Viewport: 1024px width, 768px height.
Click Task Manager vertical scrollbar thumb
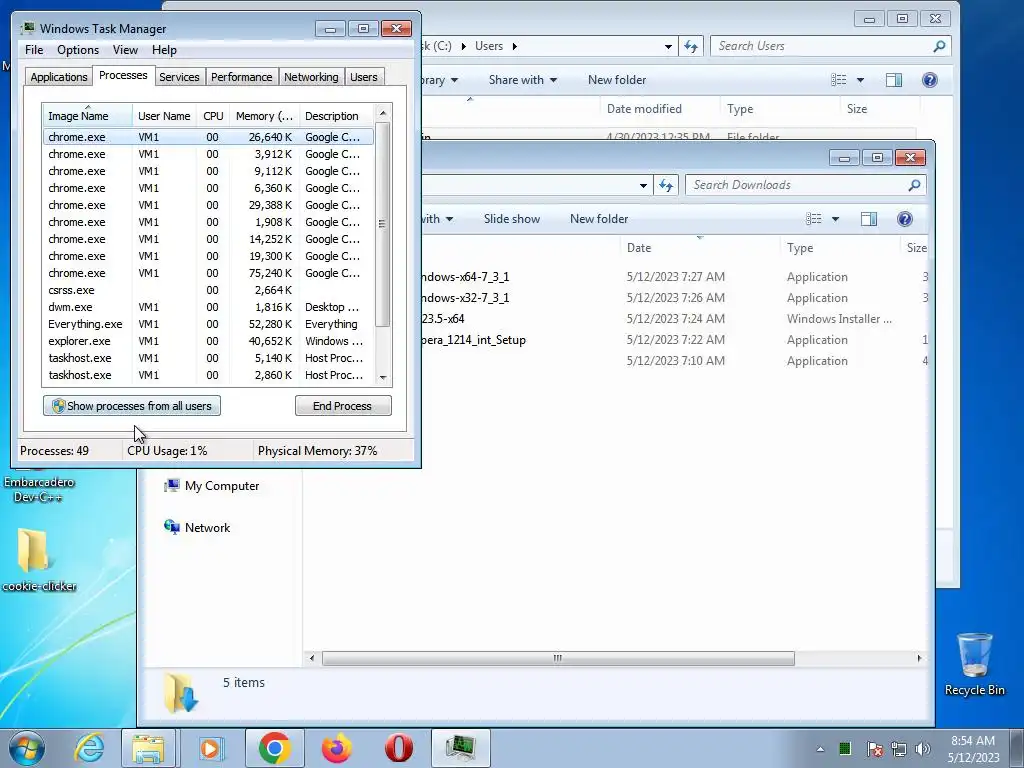click(x=383, y=224)
